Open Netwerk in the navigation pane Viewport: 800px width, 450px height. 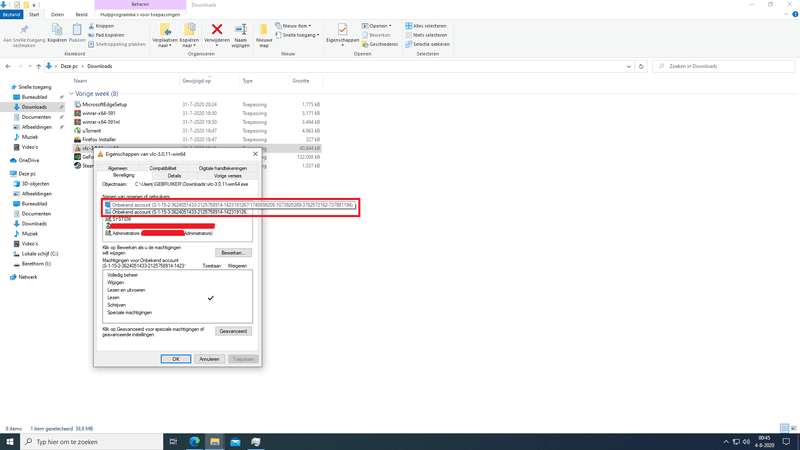28,277
